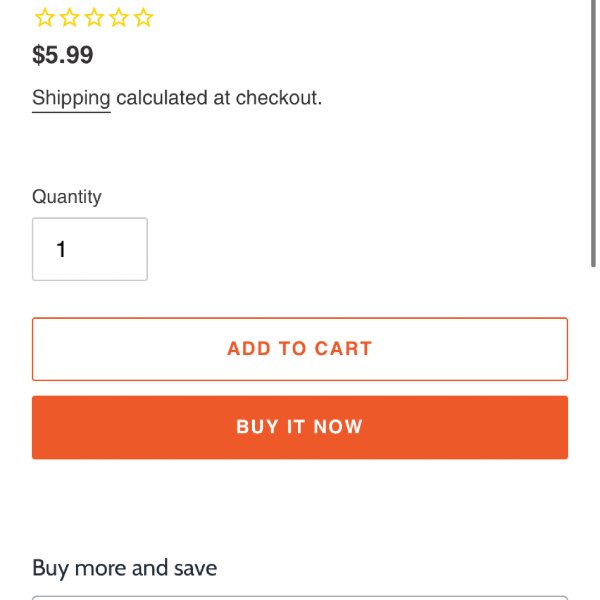Give five stars with the last star
Screen dimensions: 600x600
coord(143,18)
